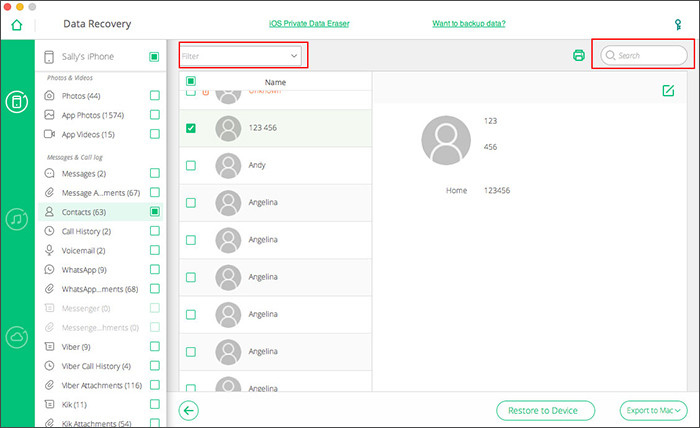
Task: Click the Home icon in title bar
Action: coord(16,23)
